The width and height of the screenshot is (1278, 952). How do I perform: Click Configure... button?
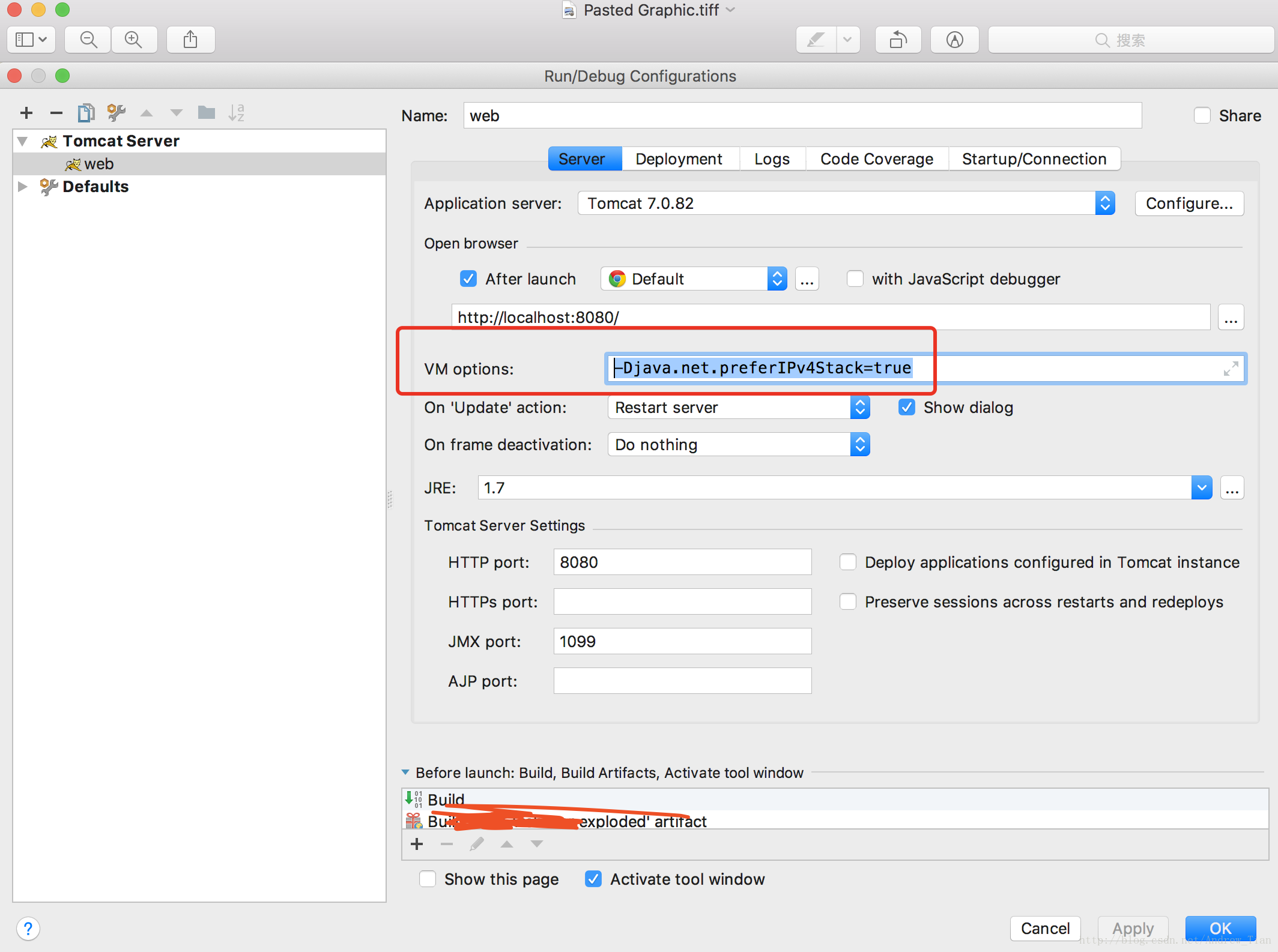[x=1189, y=203]
